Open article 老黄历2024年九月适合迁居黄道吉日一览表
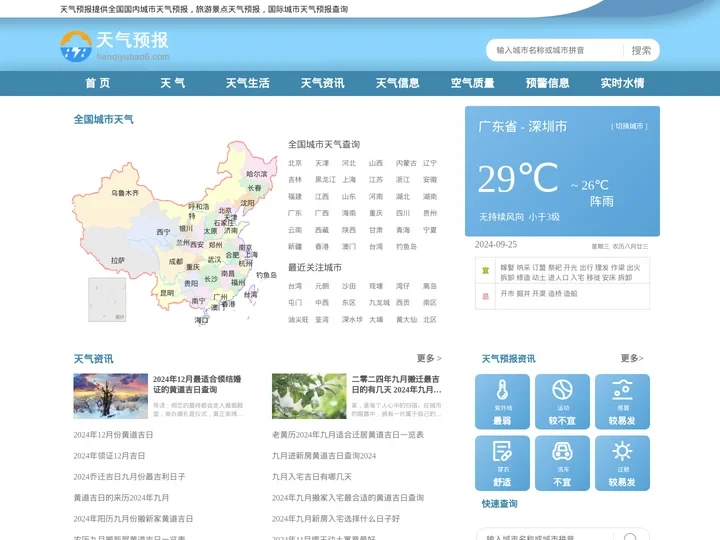The image size is (720, 540). coord(348,434)
